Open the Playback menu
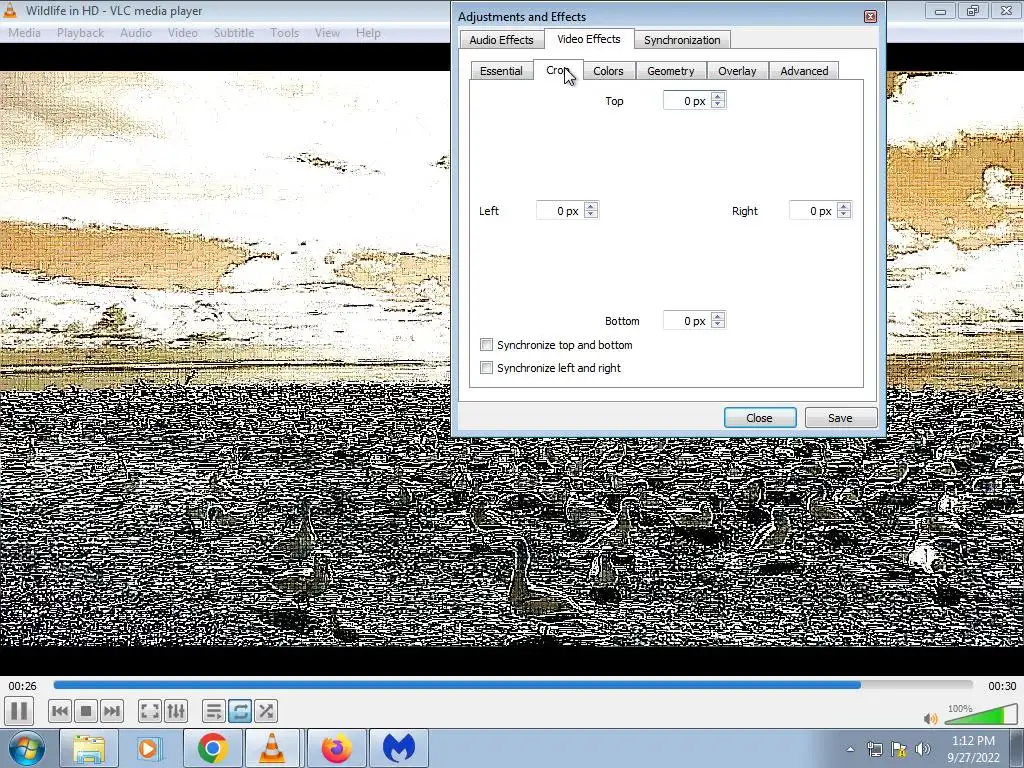Image resolution: width=1024 pixels, height=768 pixels. tap(80, 33)
